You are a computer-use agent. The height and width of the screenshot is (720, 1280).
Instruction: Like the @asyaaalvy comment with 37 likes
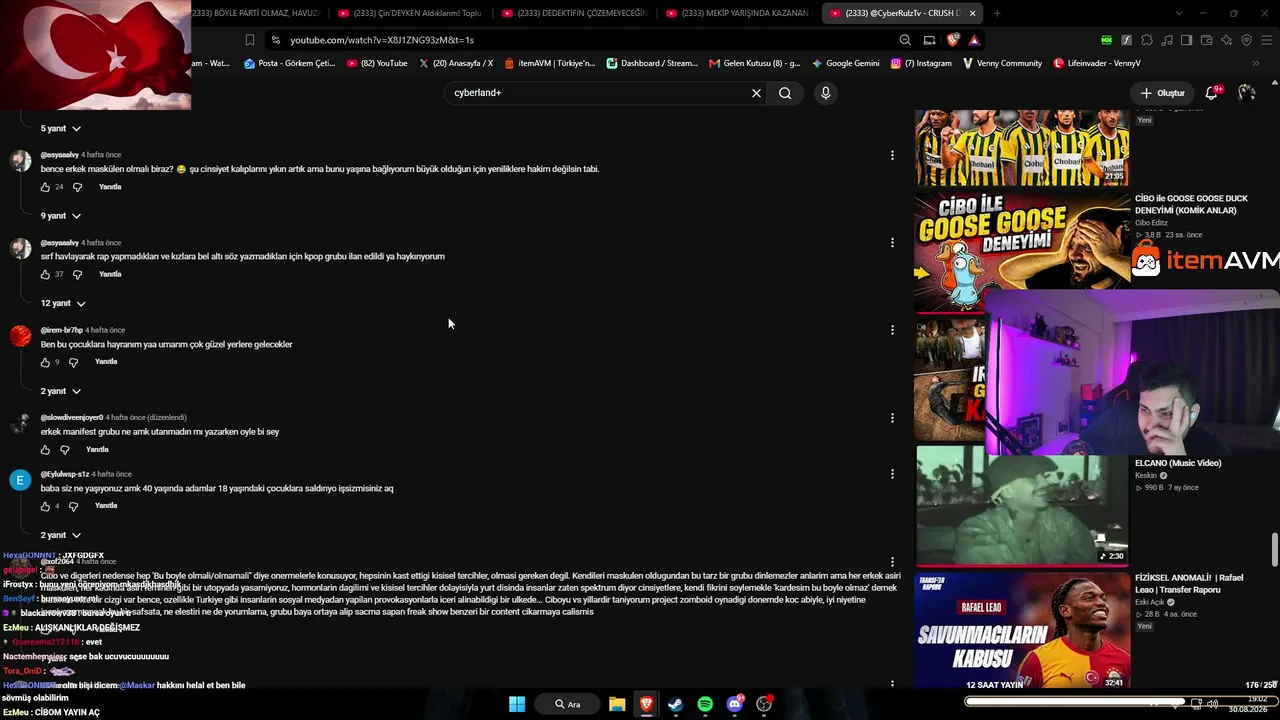45,274
